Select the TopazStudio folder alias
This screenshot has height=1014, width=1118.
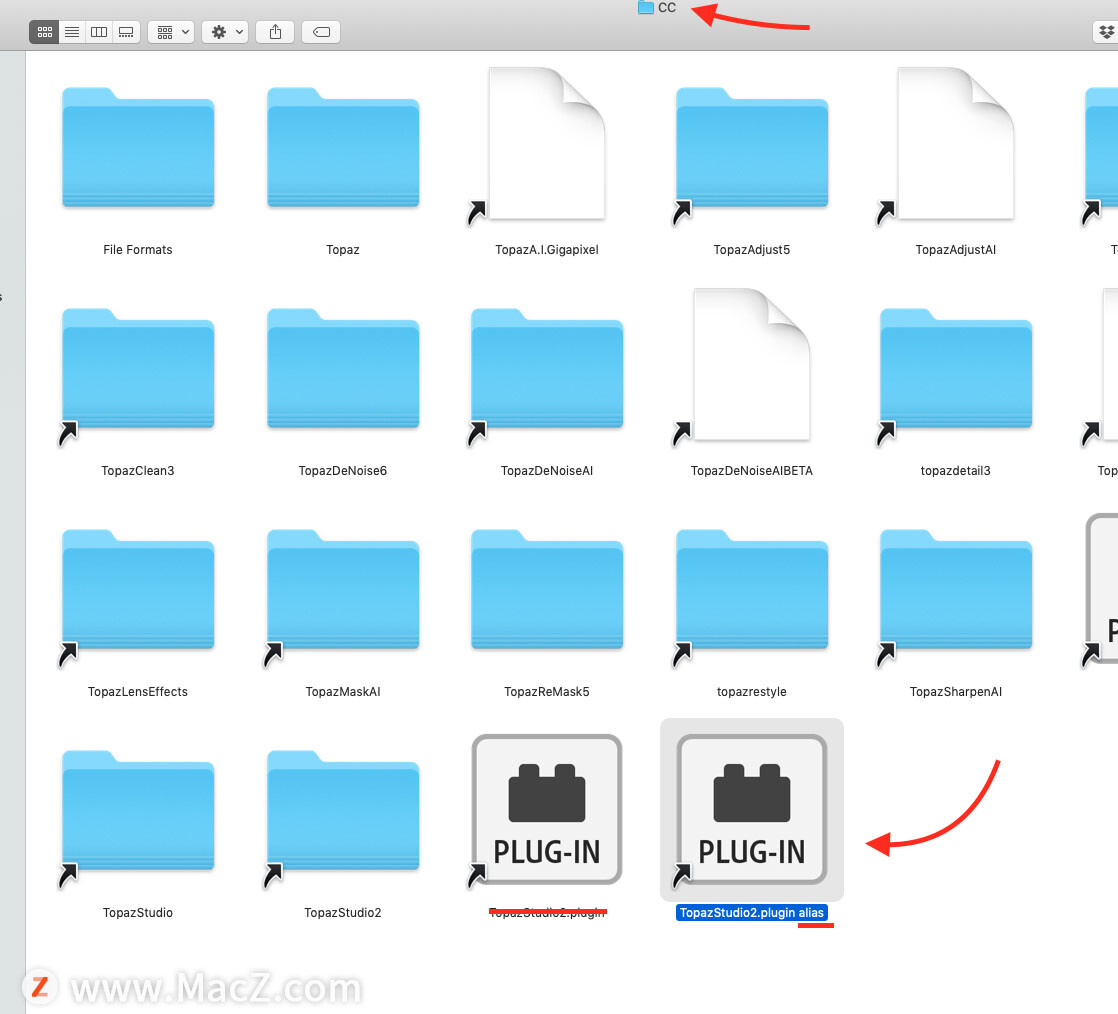click(x=138, y=811)
